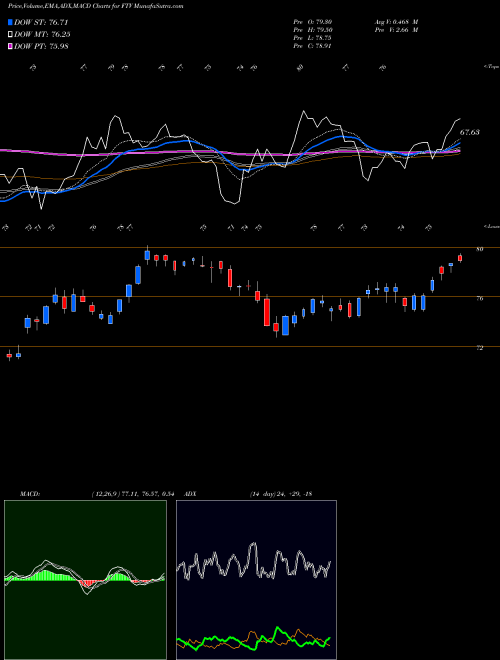Viewport: 500px width, 660px height.
Task: Select the DOW PT: 75.98 label
Action: (41, 46)
